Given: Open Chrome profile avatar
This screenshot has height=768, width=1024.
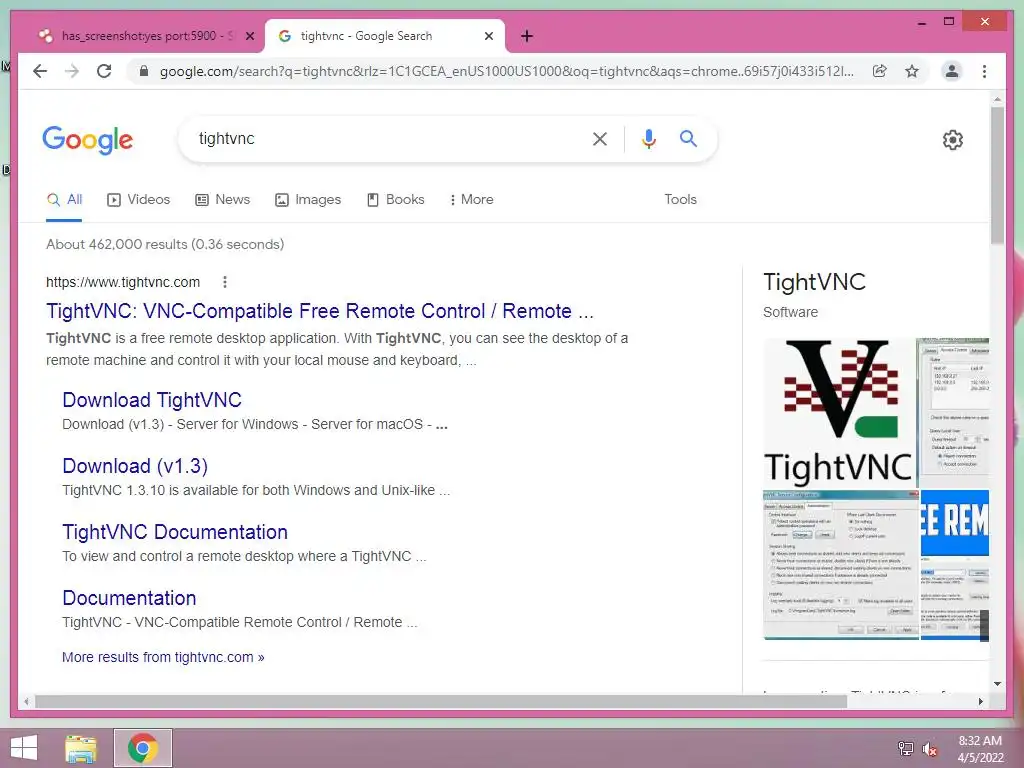Looking at the screenshot, I should pyautogui.click(x=952, y=71).
